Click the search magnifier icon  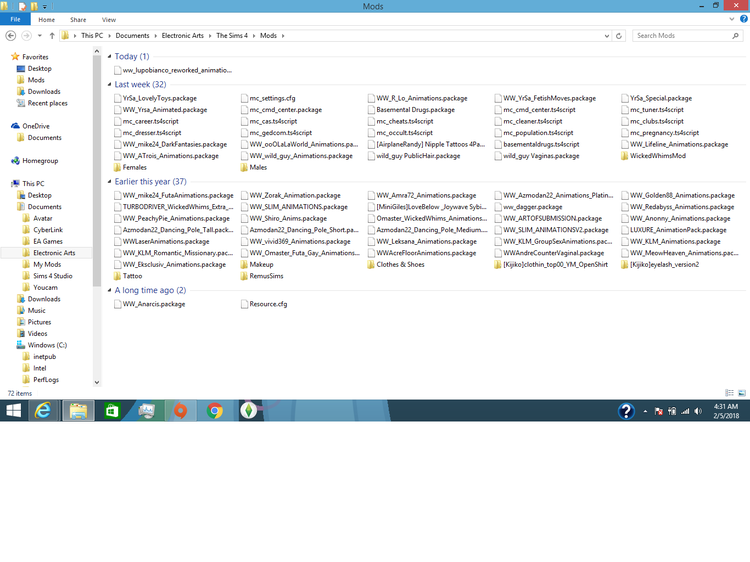tap(735, 36)
